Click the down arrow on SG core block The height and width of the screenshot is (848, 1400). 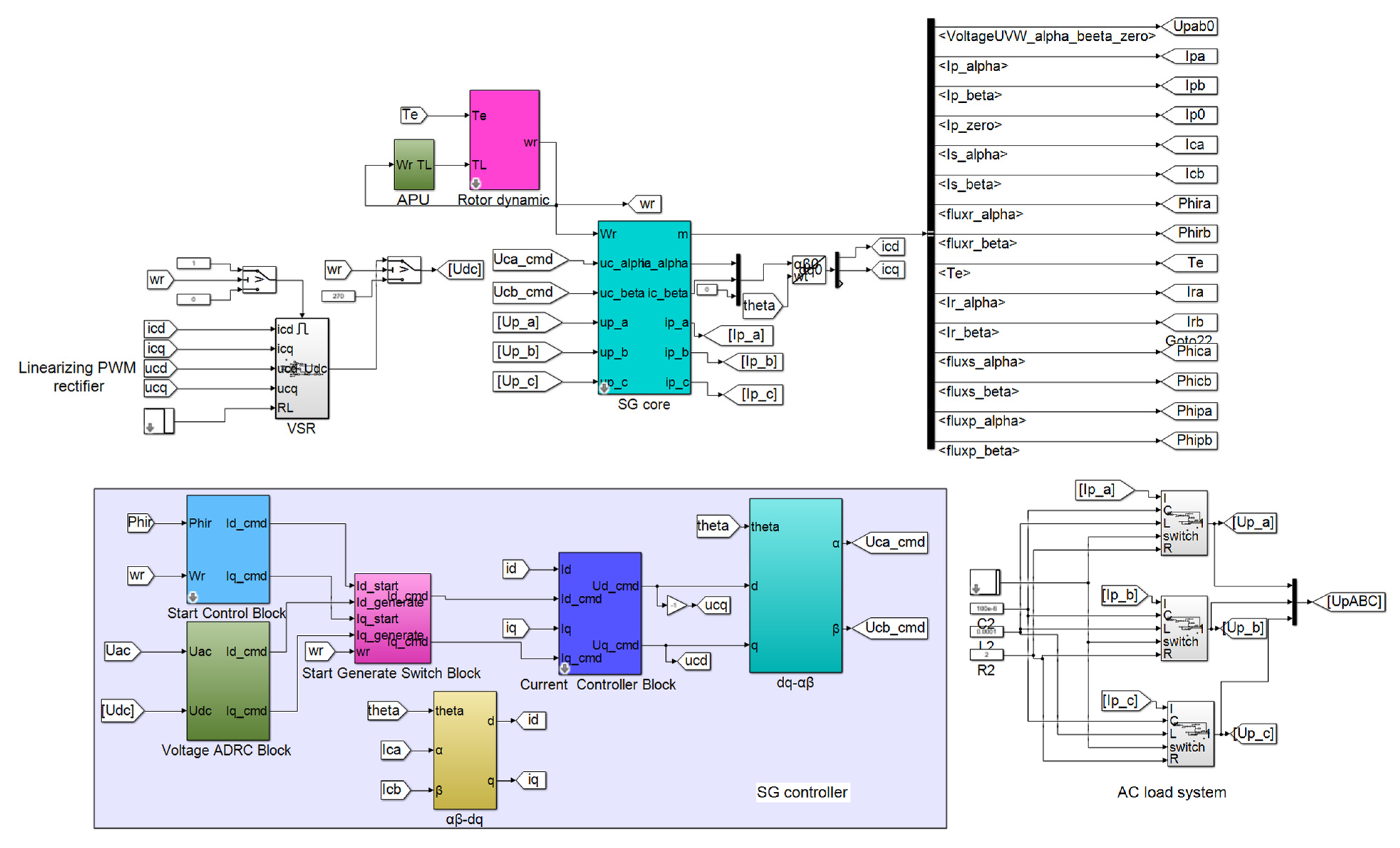tap(604, 388)
